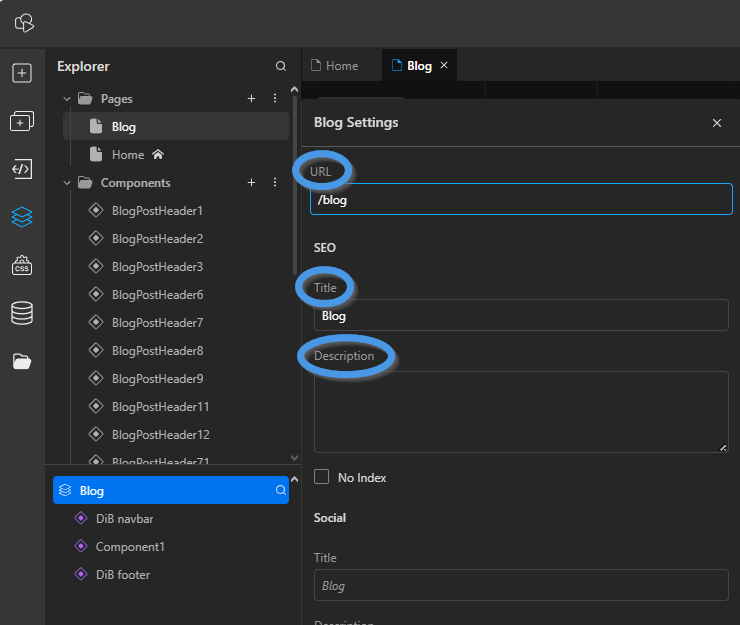This screenshot has width=740, height=625.
Task: Click the Explorer search icon
Action: point(281,66)
